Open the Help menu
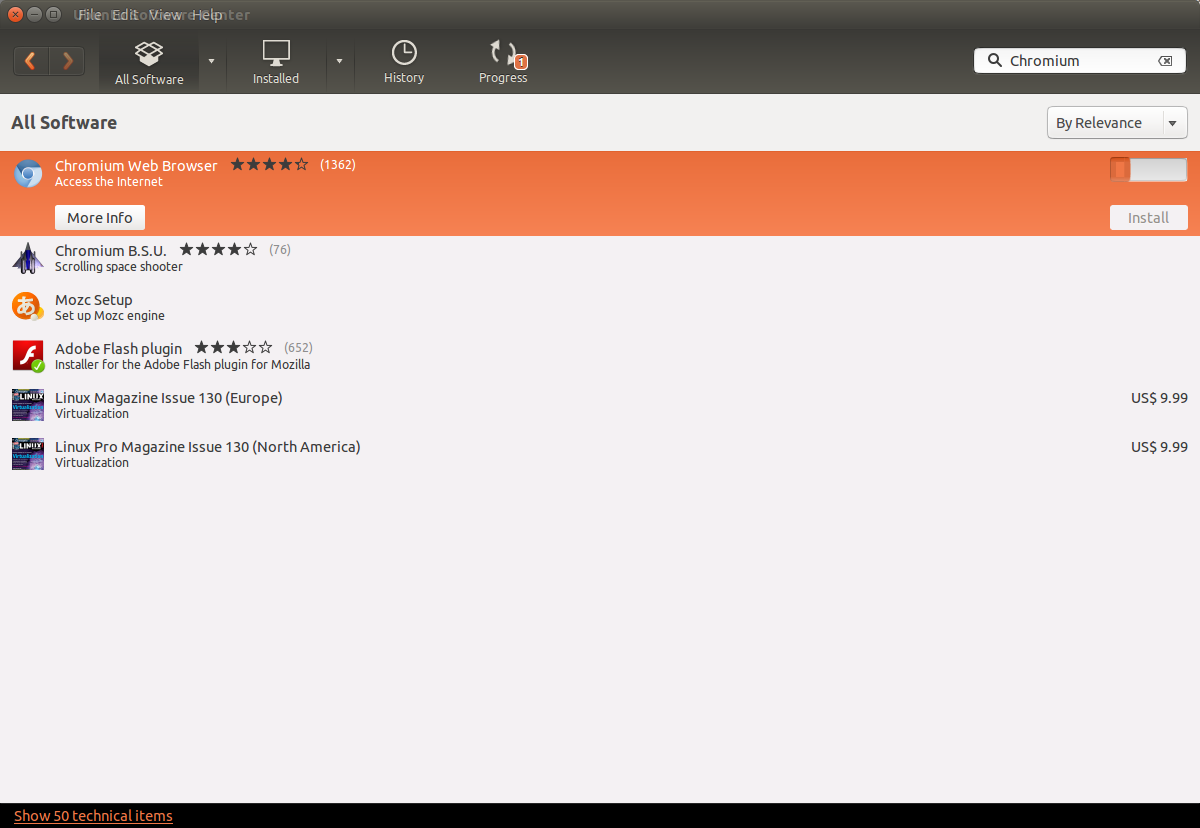Viewport: 1200px width, 828px height. coord(208,15)
